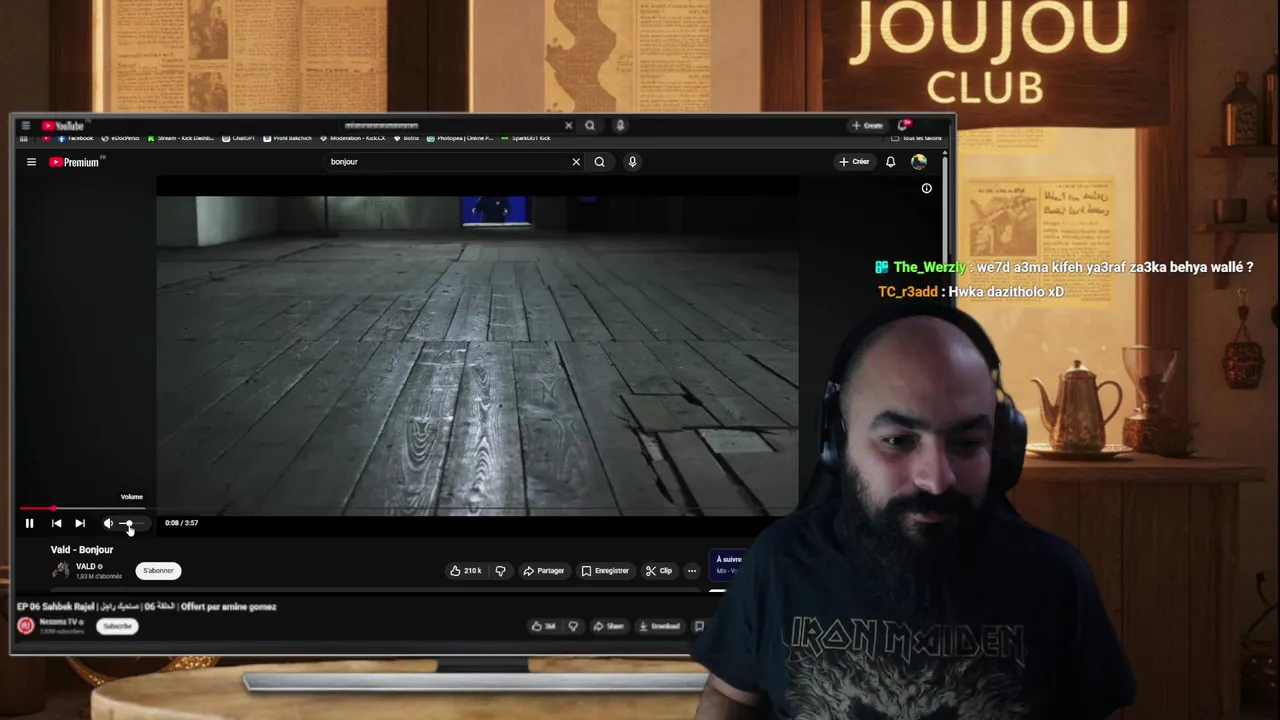Pause the Vald video playback

point(29,523)
